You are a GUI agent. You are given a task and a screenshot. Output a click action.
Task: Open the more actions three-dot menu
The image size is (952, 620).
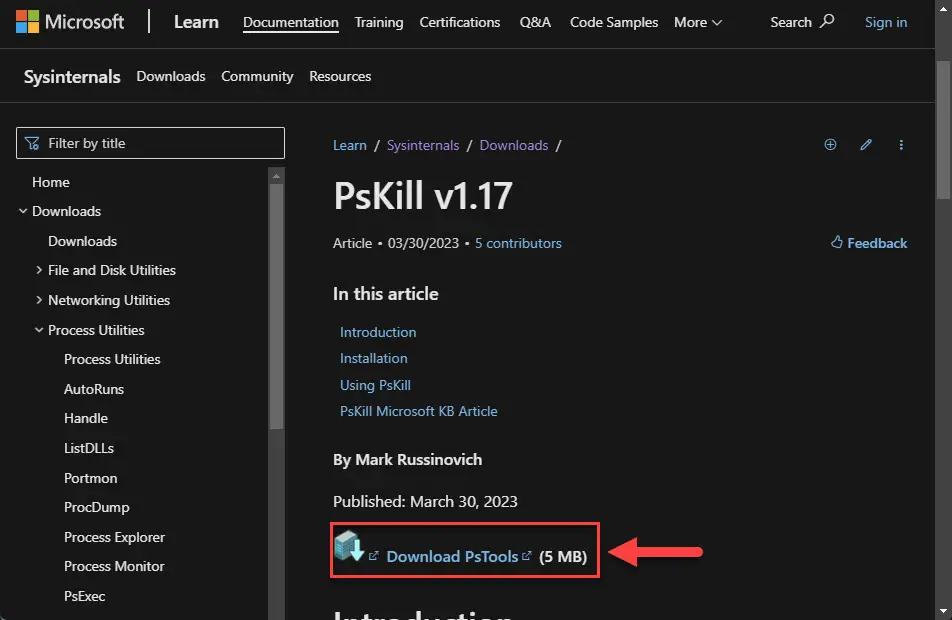(901, 145)
